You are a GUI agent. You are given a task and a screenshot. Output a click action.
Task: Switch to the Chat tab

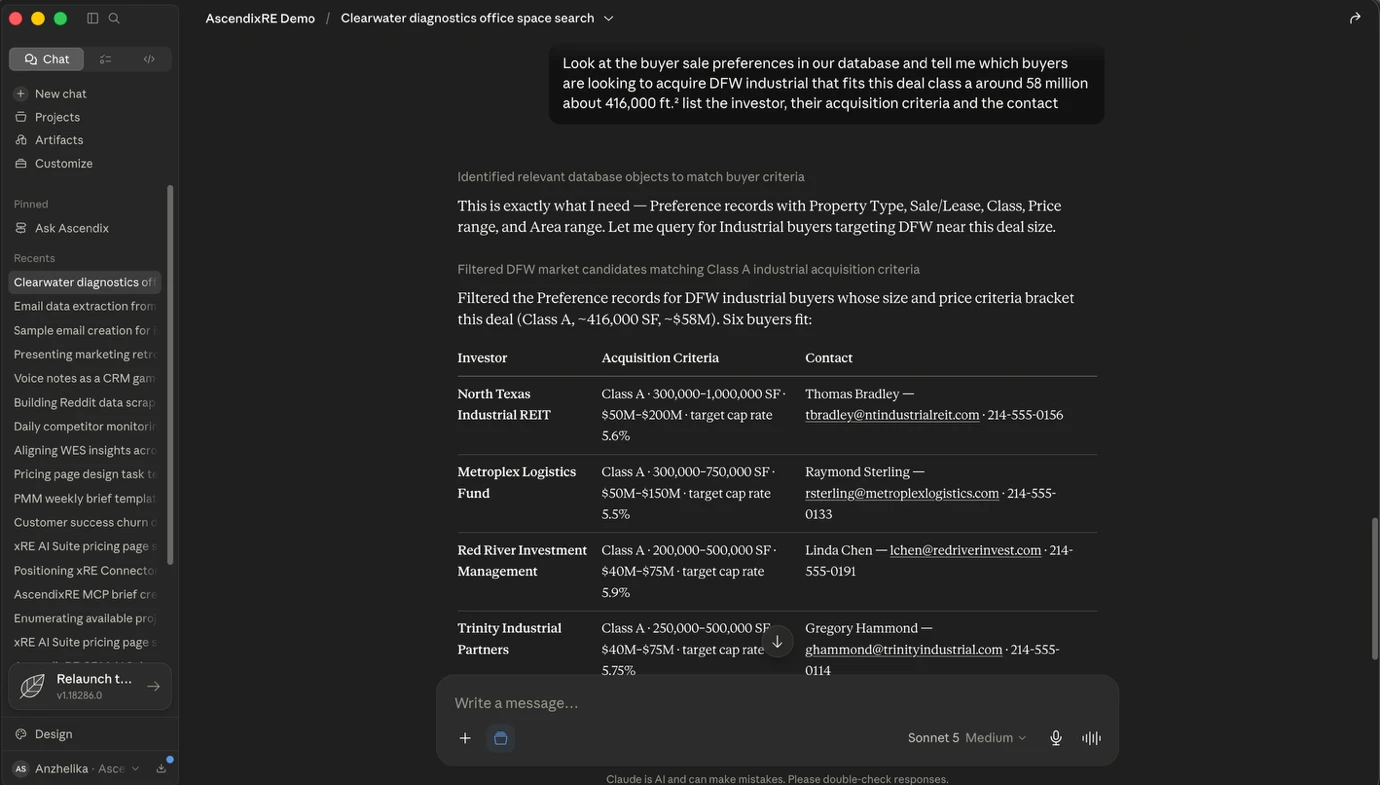(x=47, y=59)
